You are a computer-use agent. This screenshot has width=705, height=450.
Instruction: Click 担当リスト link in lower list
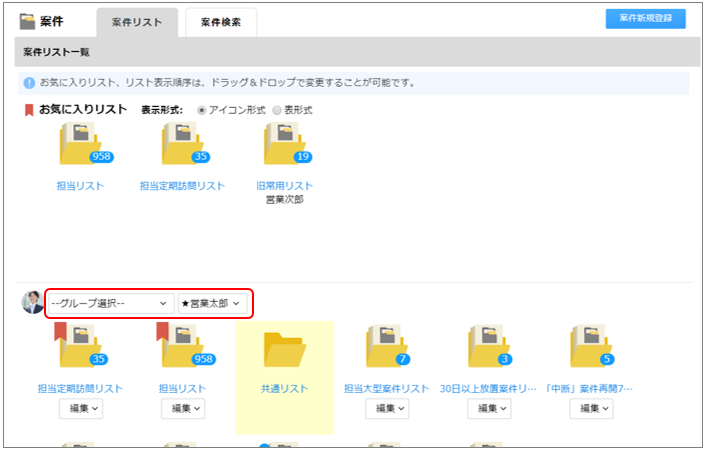point(183,388)
